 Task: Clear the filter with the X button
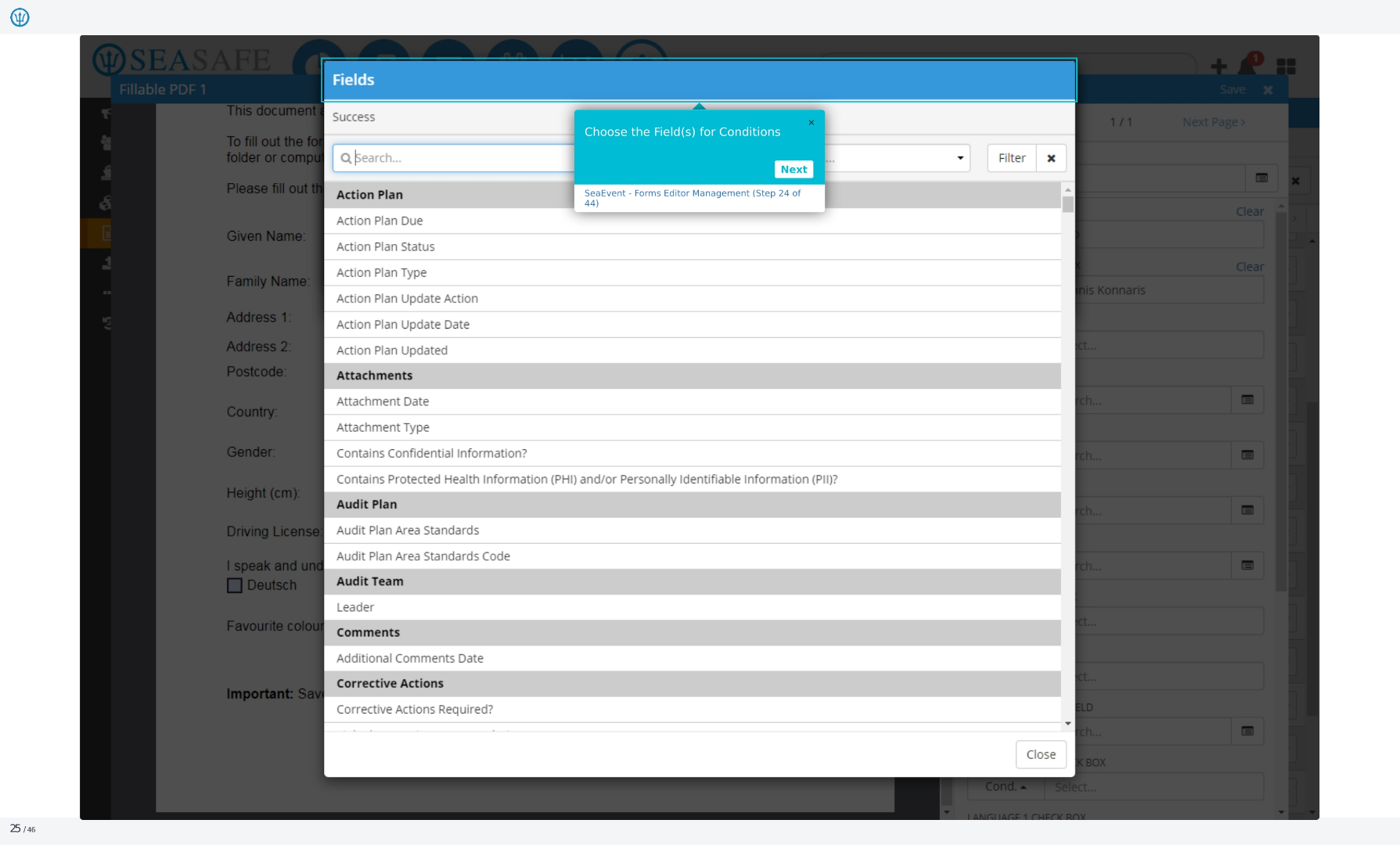coord(1051,158)
